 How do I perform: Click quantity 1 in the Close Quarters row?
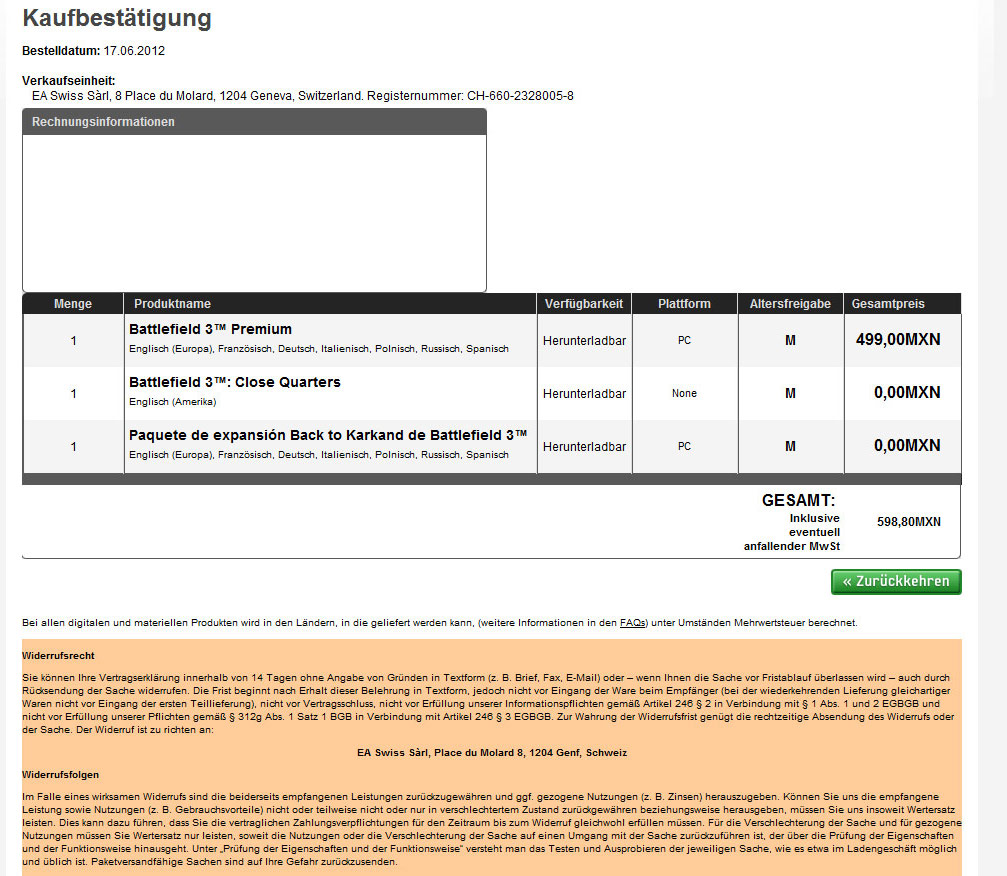coord(73,394)
